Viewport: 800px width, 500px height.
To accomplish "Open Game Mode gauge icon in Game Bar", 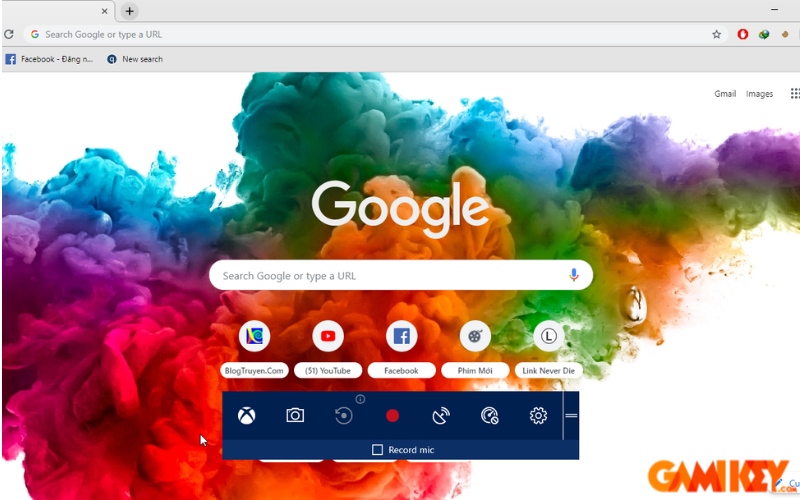I will click(489, 416).
